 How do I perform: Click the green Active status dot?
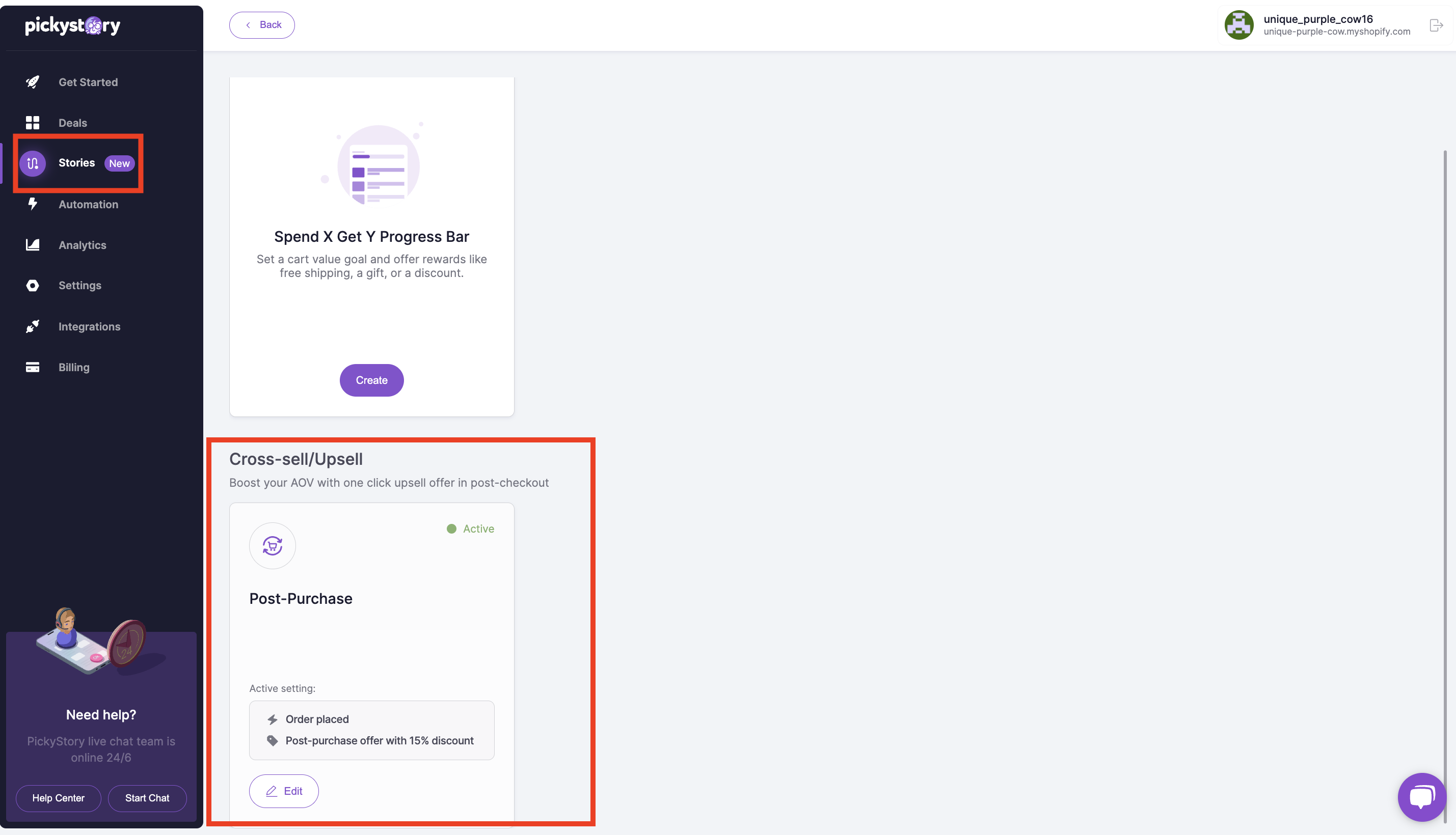(x=451, y=529)
